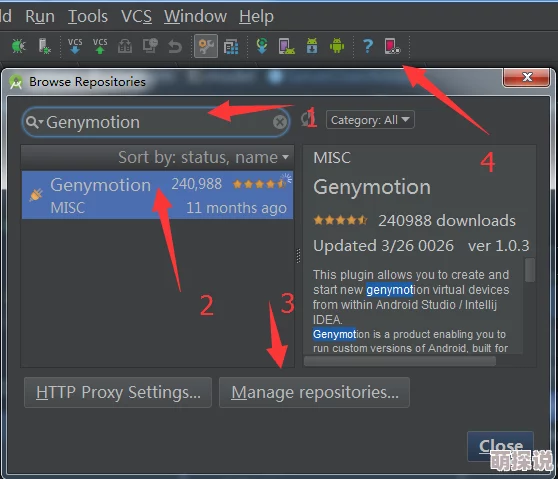The height and width of the screenshot is (479, 558).
Task: Open the Run menu
Action: pyautogui.click(x=40, y=16)
